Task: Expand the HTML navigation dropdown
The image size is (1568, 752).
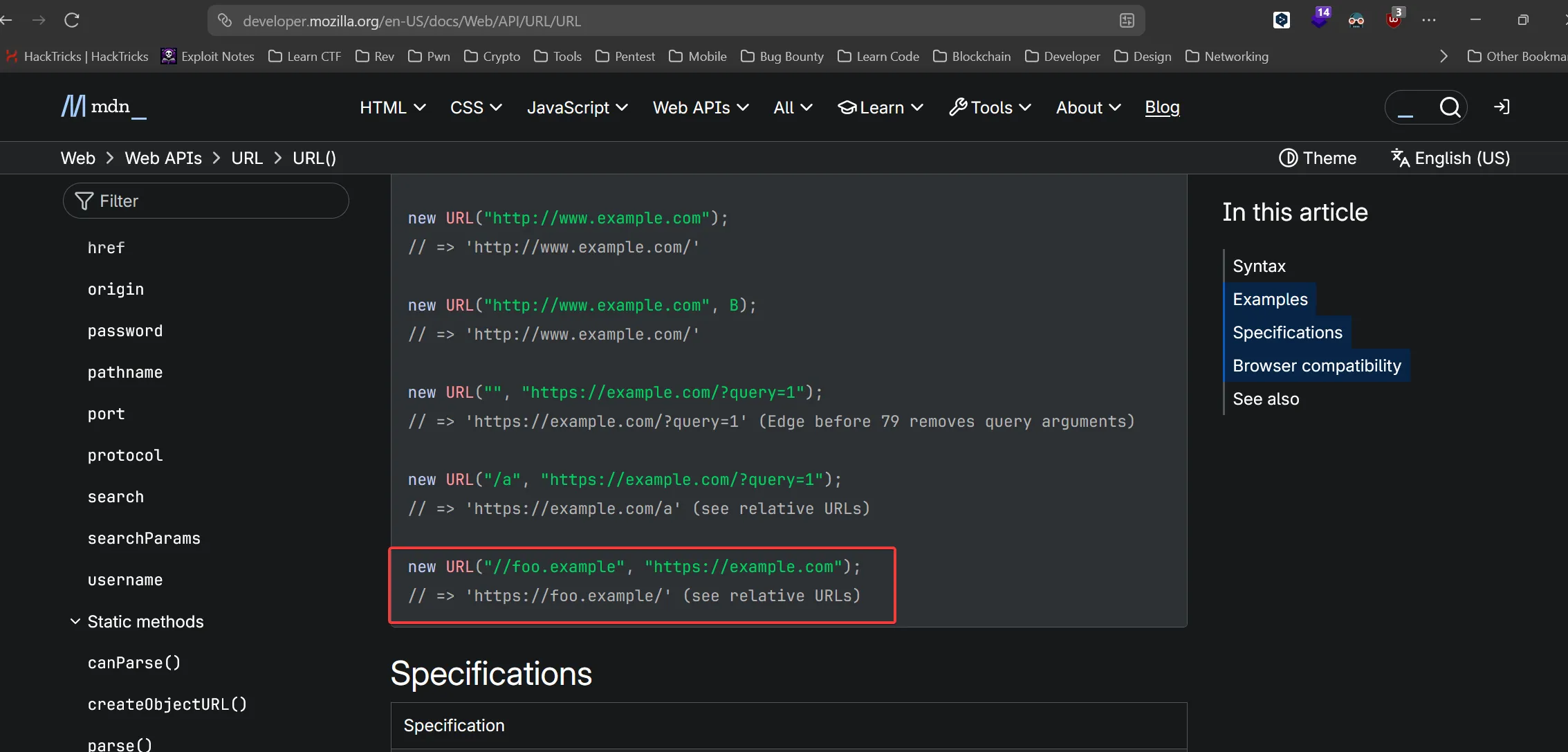Action: 392,107
